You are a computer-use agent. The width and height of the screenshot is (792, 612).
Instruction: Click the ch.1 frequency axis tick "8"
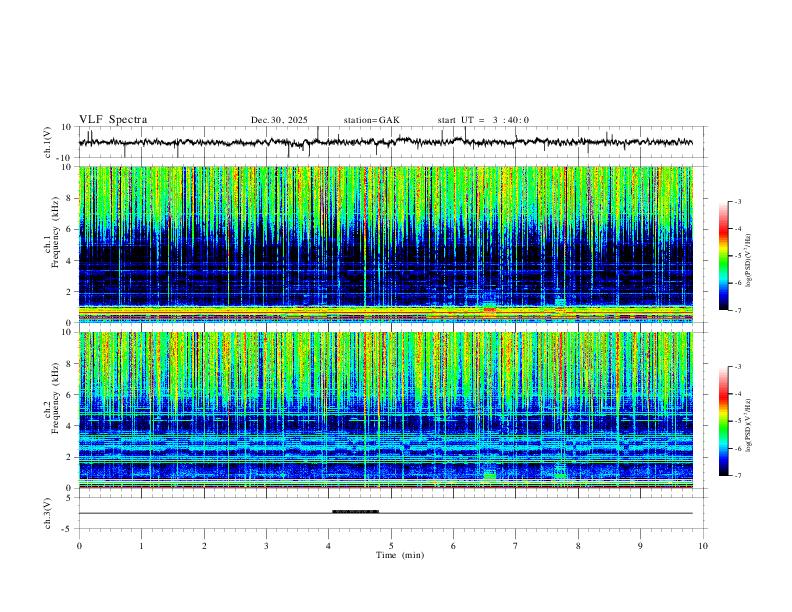tap(68, 198)
